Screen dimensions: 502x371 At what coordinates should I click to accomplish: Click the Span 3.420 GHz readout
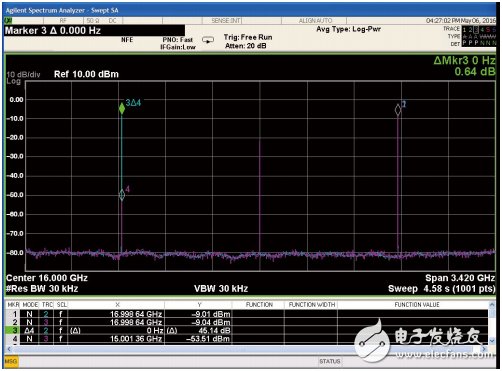[x=460, y=278]
